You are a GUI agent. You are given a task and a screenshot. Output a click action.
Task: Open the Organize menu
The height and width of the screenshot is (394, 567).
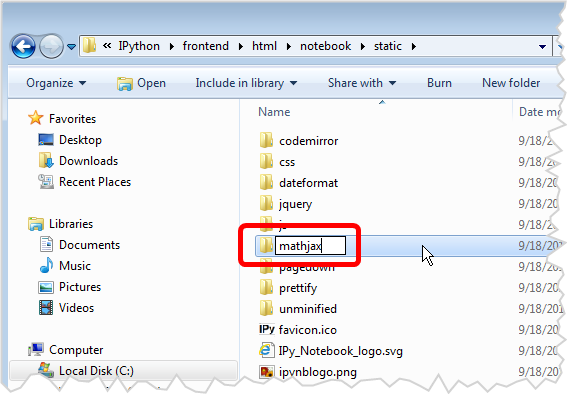click(56, 83)
